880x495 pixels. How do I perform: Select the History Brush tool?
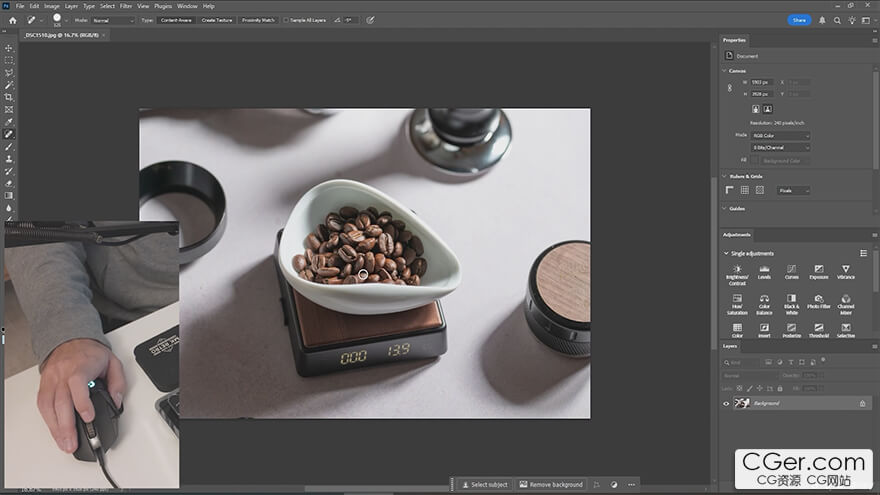coord(8,171)
